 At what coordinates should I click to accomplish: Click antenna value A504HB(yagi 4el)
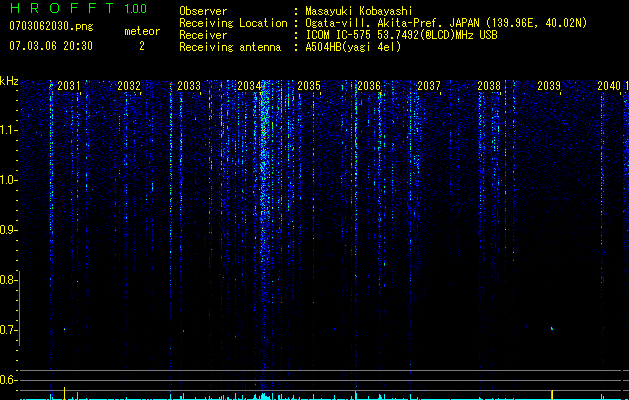click(x=353, y=47)
